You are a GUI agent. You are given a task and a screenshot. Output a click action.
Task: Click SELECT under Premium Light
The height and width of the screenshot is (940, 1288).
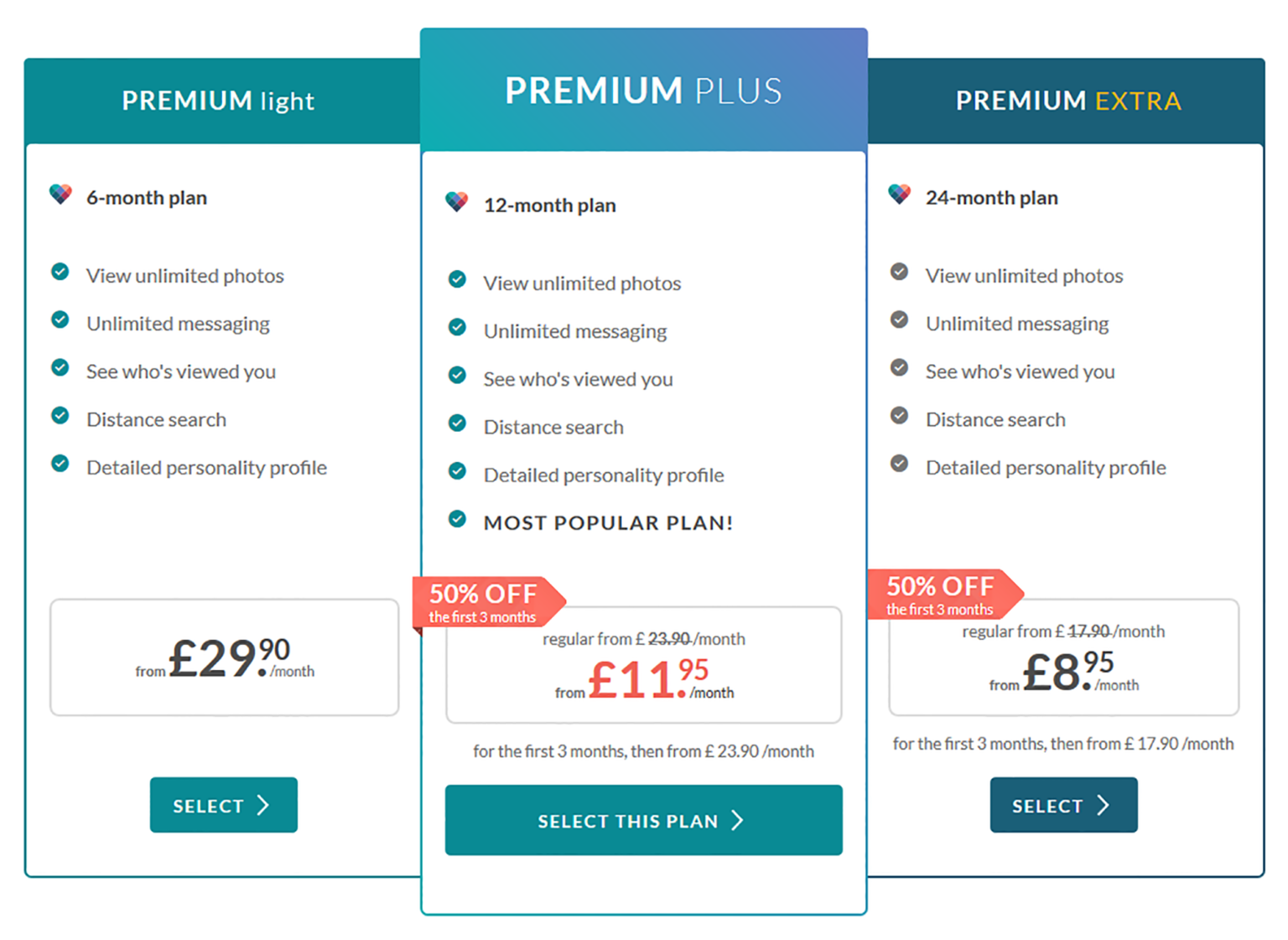coord(223,804)
